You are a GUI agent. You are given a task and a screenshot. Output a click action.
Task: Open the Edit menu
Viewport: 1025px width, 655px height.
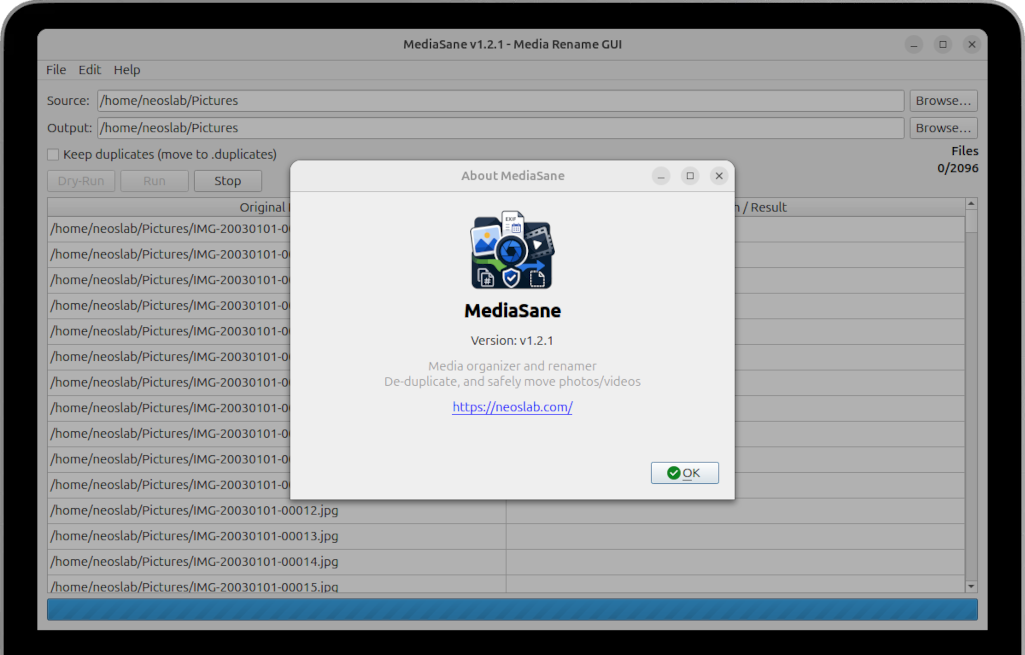(90, 70)
